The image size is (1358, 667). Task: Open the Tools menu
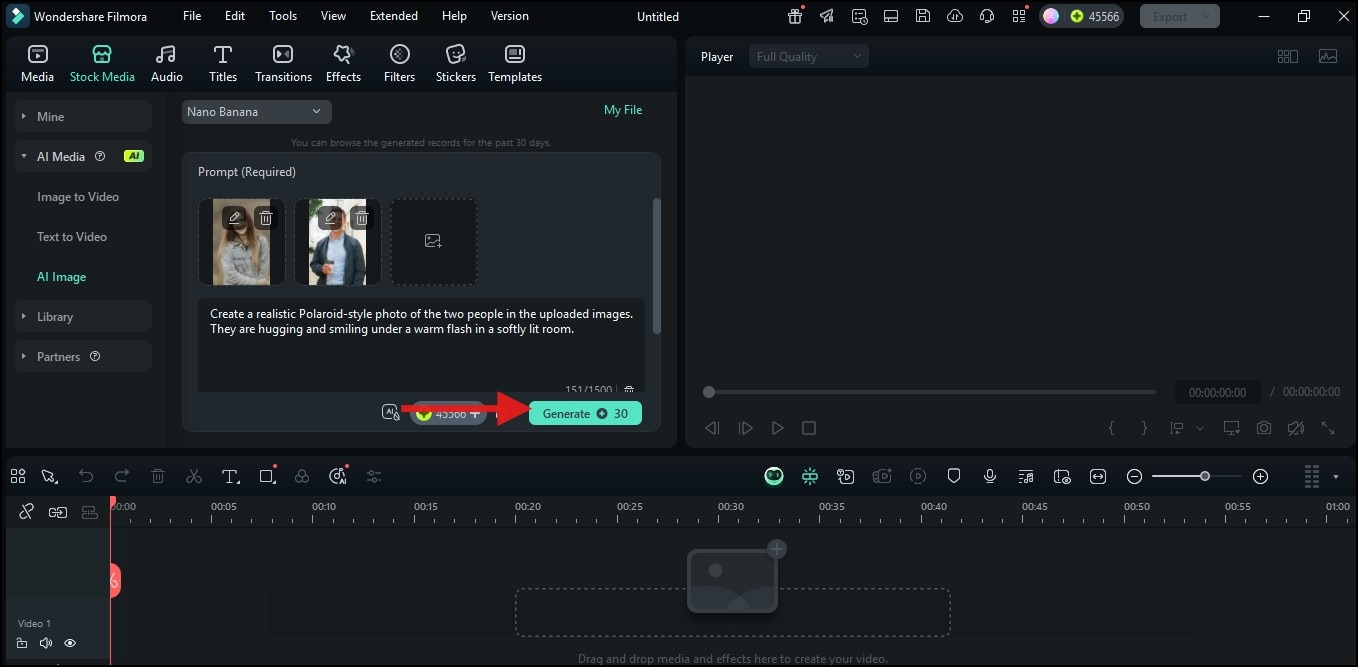coord(283,16)
